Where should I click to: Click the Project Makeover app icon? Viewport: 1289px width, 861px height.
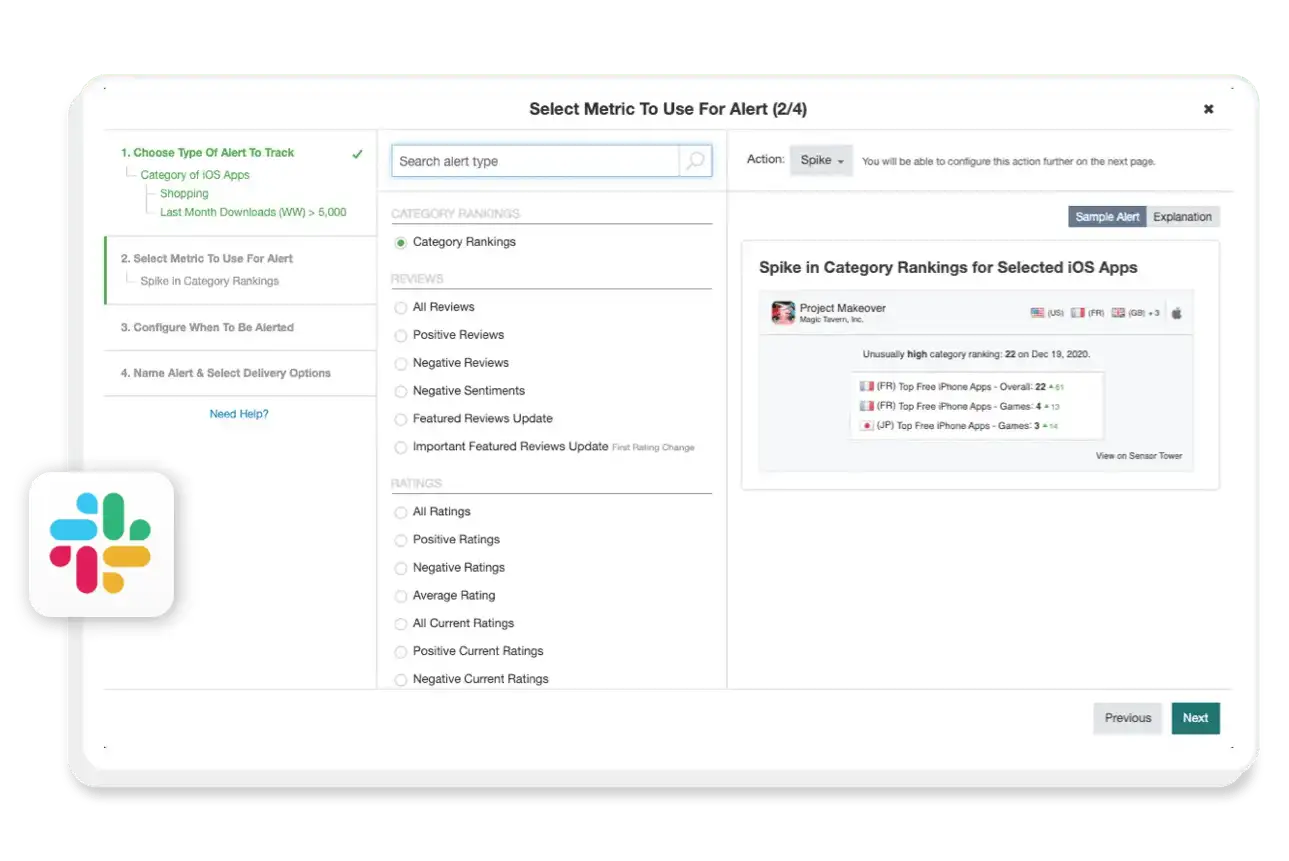pos(784,311)
